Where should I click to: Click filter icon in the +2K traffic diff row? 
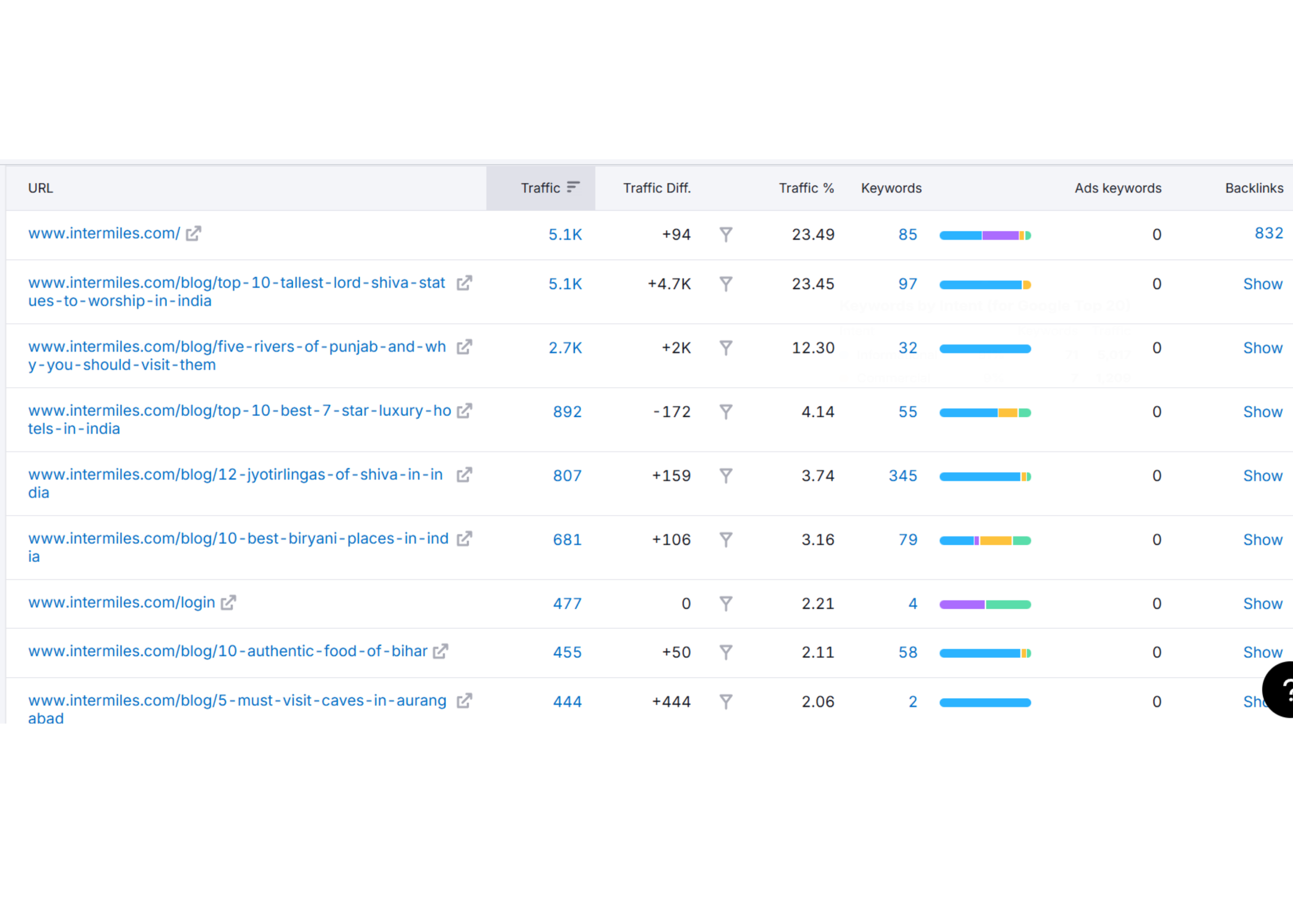click(726, 348)
